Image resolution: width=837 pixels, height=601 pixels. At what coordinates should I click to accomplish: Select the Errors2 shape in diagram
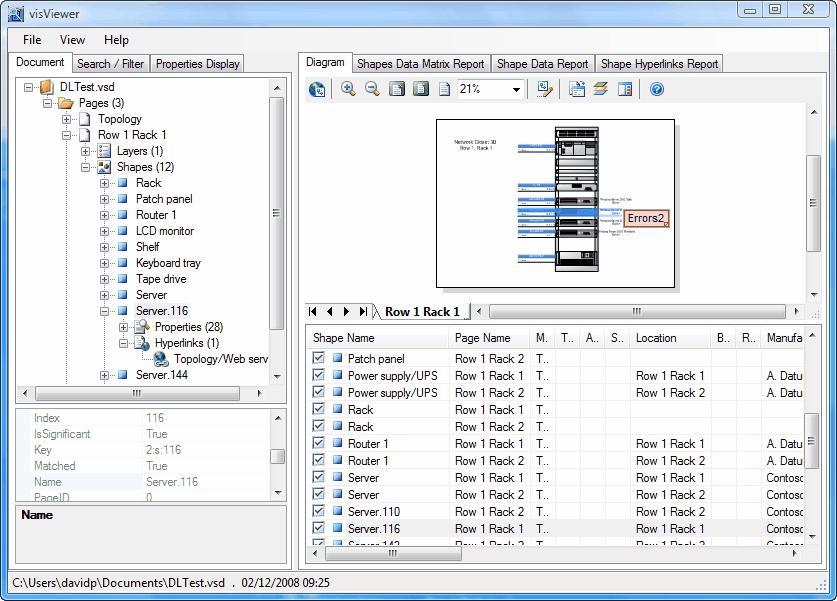[646, 218]
